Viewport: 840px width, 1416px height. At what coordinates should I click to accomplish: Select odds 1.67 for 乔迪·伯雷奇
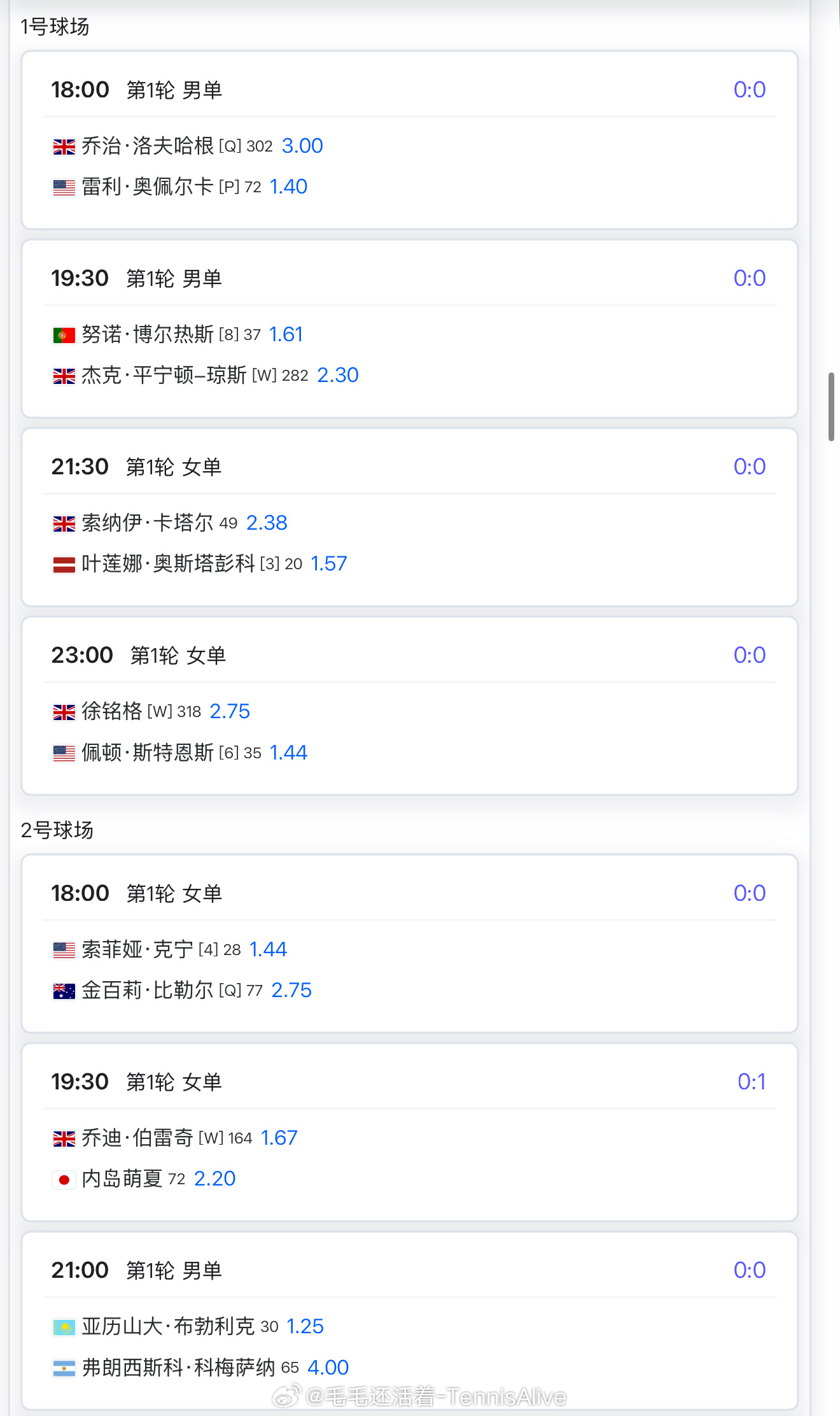coord(279,1138)
